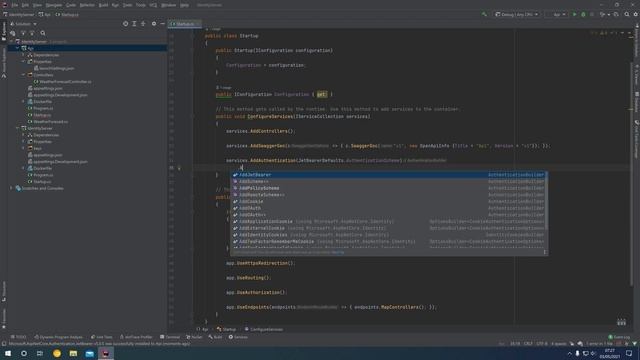640x360 pixels.
Task: Select AddIdentityCookies completion suggestion
Action: click(x=389, y=235)
